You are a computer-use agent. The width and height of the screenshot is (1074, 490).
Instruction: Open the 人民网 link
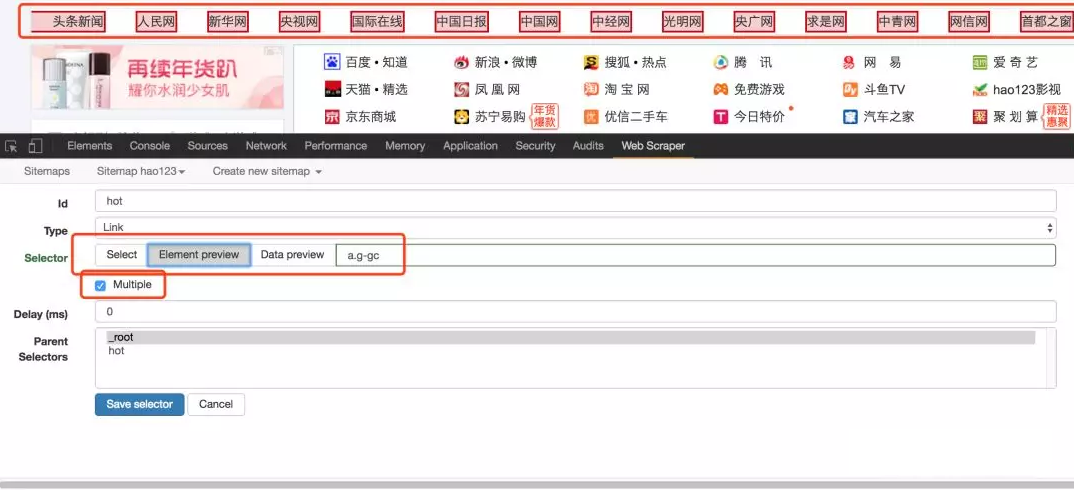point(156,22)
